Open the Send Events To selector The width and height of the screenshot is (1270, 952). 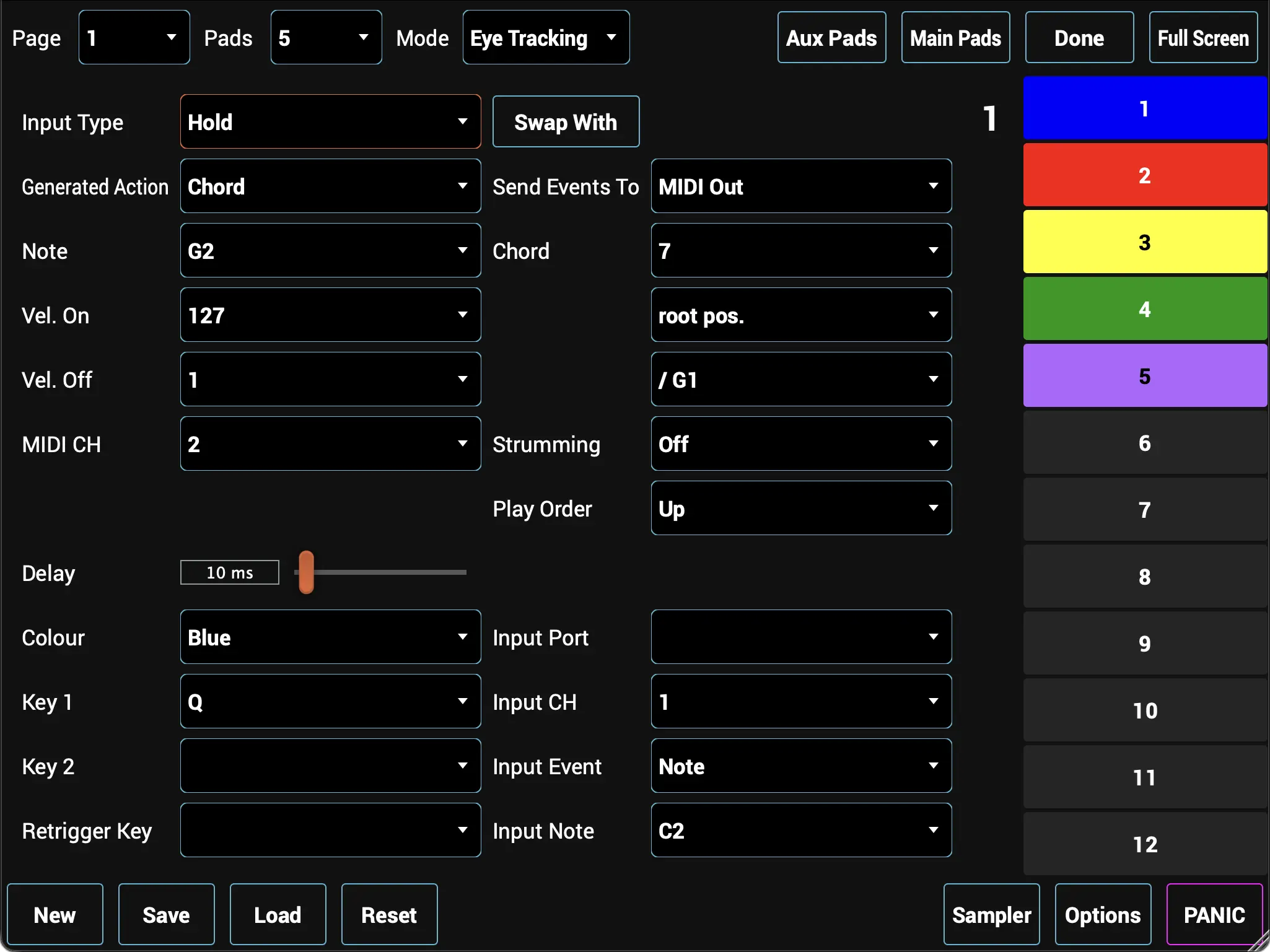coord(800,186)
